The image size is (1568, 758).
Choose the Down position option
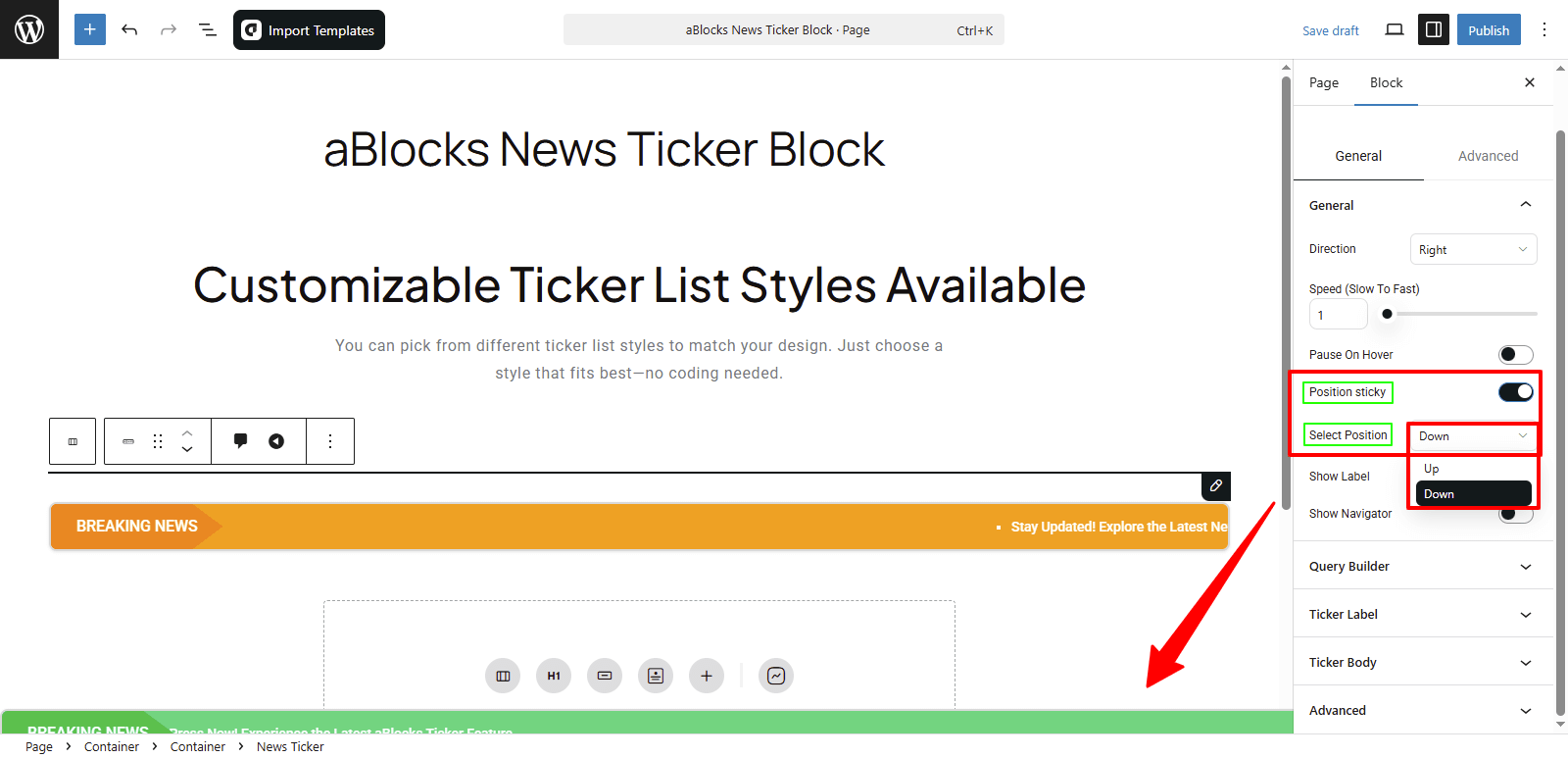[x=1473, y=493]
